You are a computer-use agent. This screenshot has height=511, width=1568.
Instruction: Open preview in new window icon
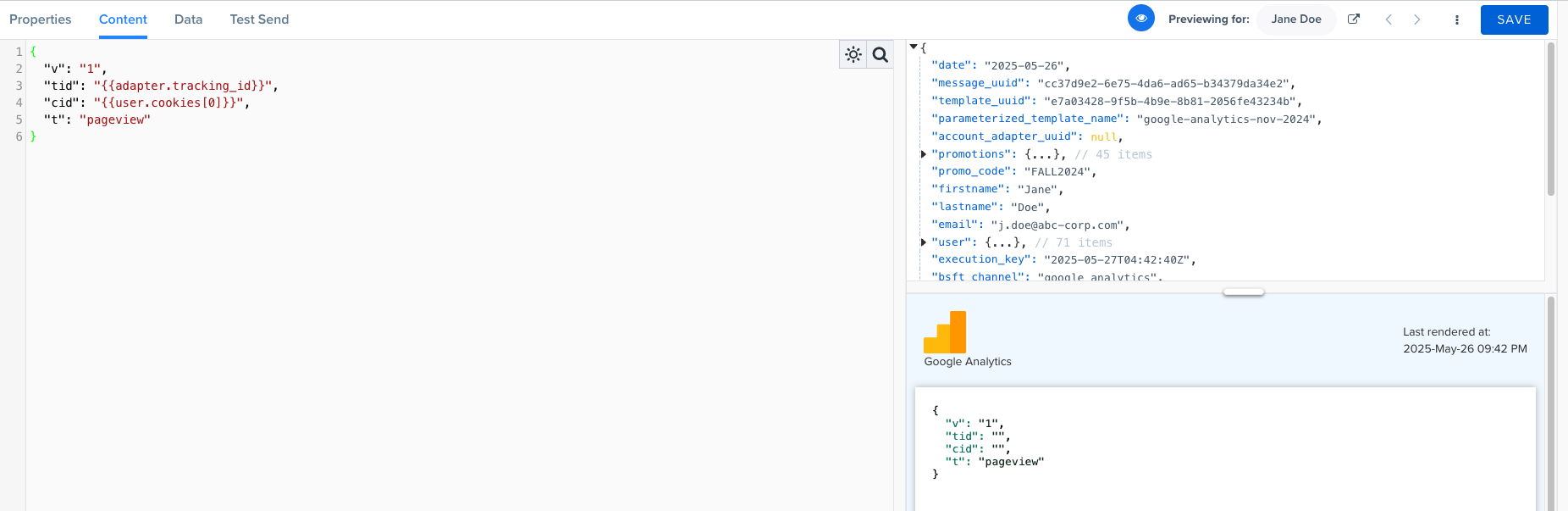[x=1354, y=19]
